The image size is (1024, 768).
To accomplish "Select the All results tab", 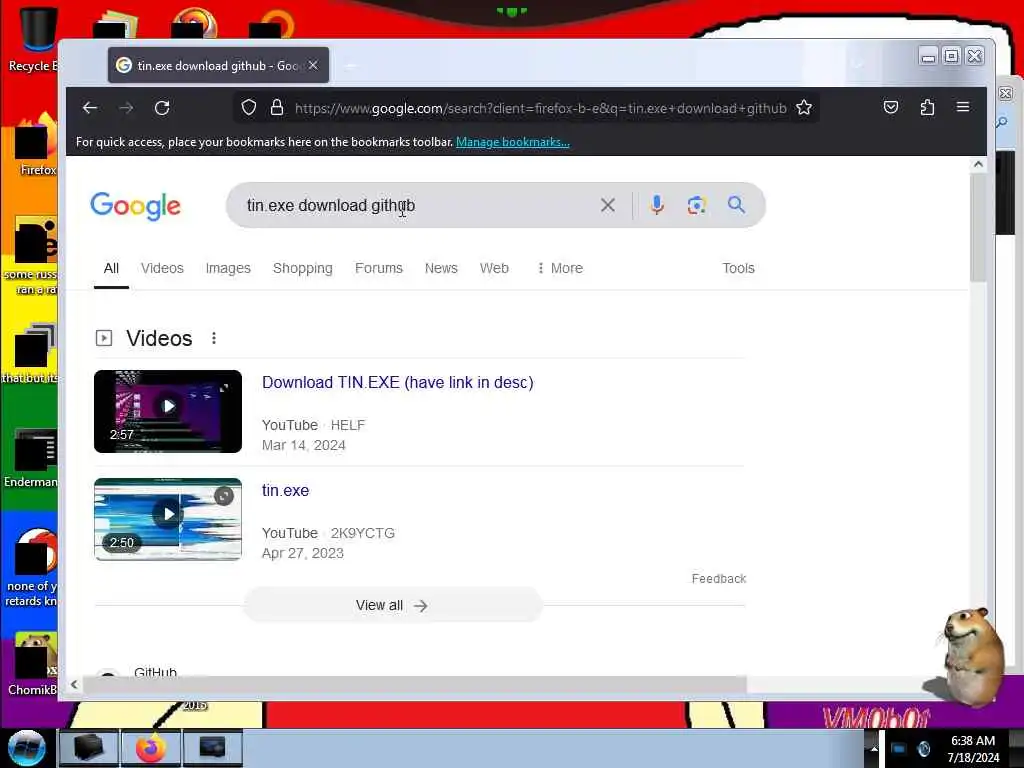I will click(x=111, y=268).
